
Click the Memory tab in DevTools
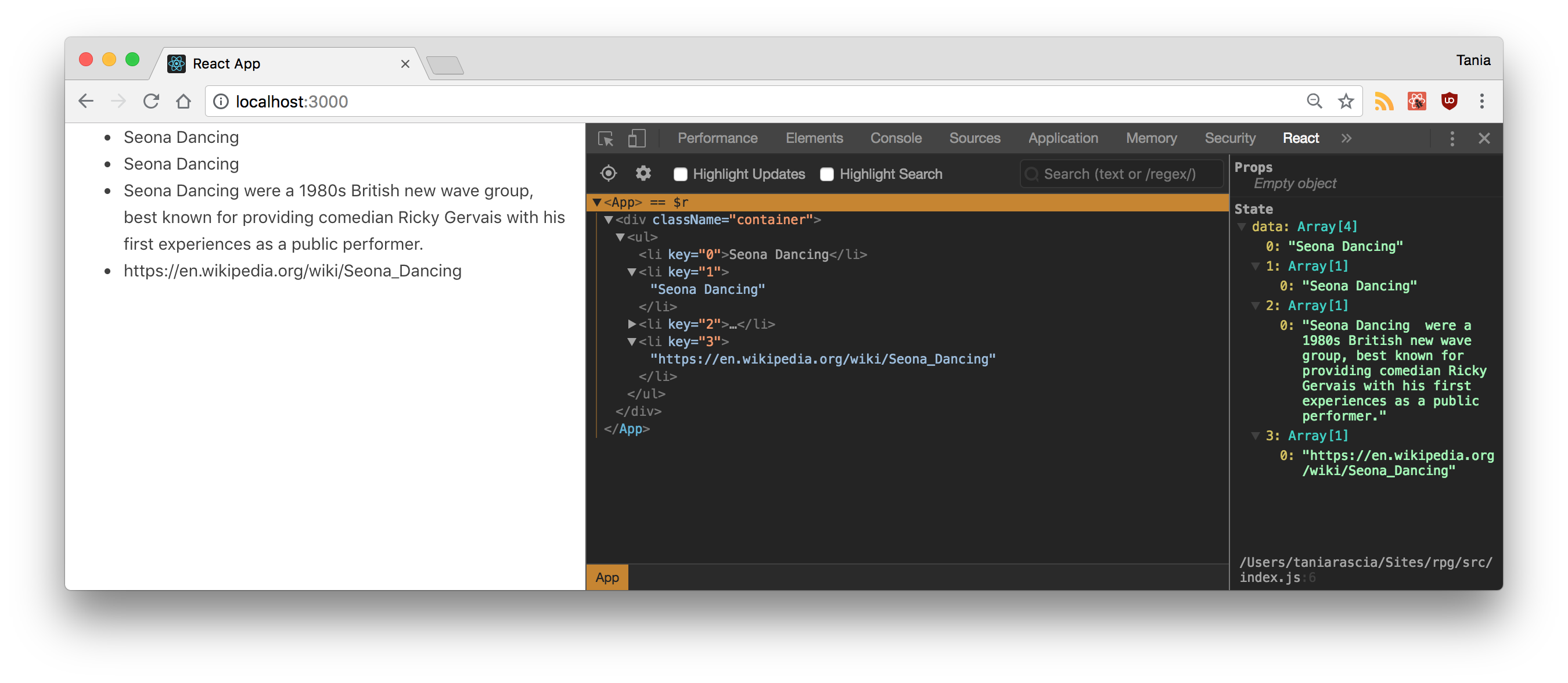pyautogui.click(x=1152, y=137)
